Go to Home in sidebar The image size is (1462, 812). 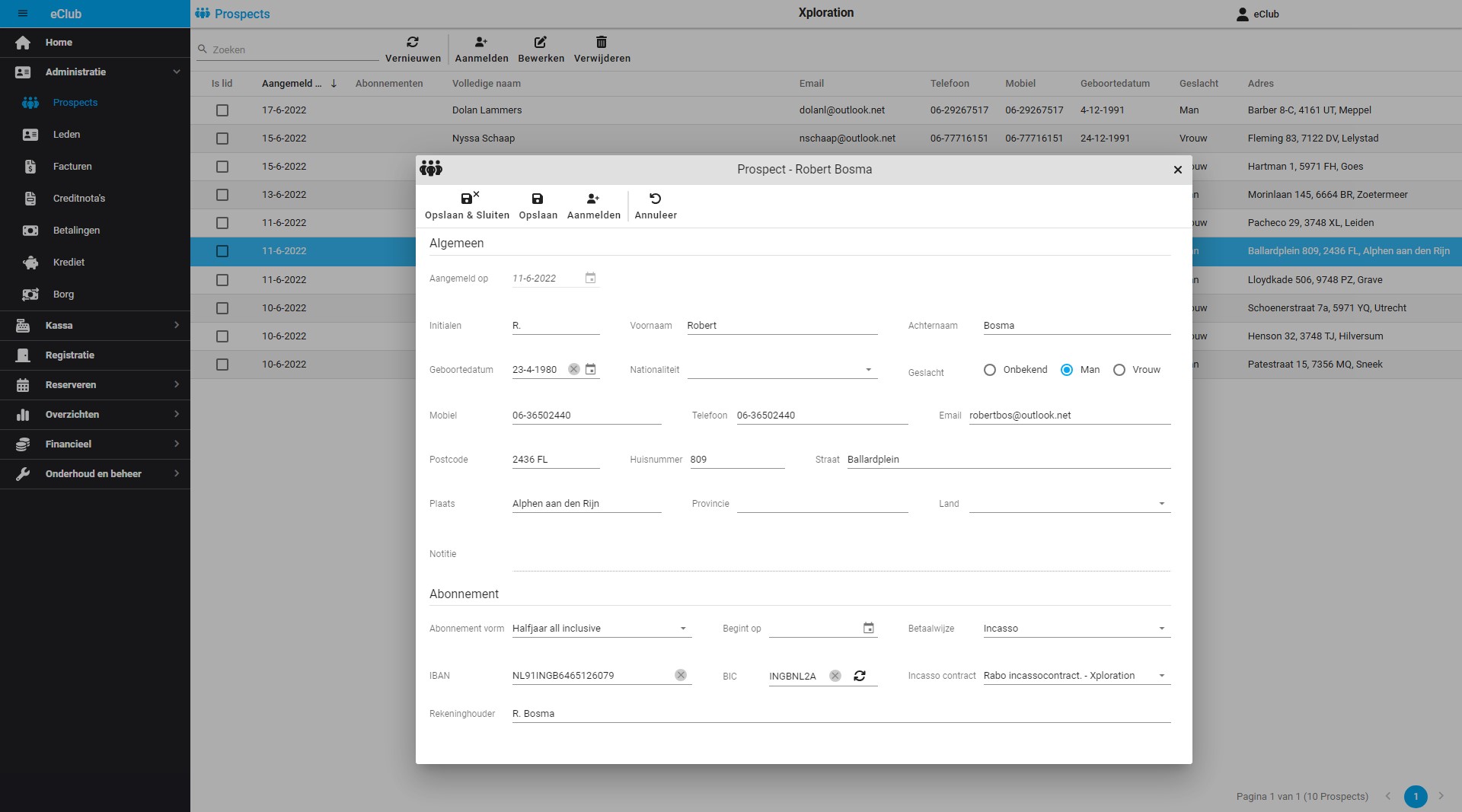pos(94,43)
